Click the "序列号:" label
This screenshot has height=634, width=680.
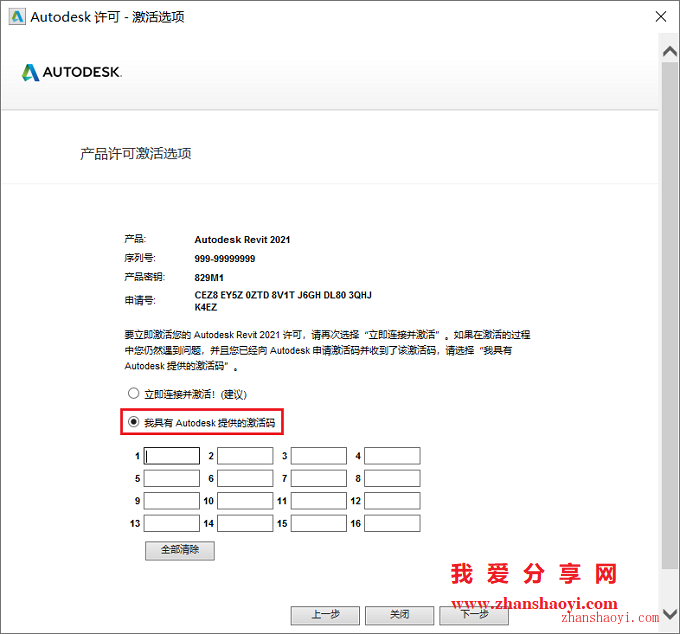[x=140, y=258]
